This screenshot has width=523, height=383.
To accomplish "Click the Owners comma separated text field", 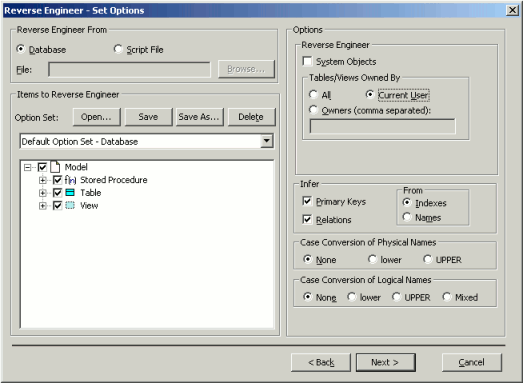I will 383,126.
